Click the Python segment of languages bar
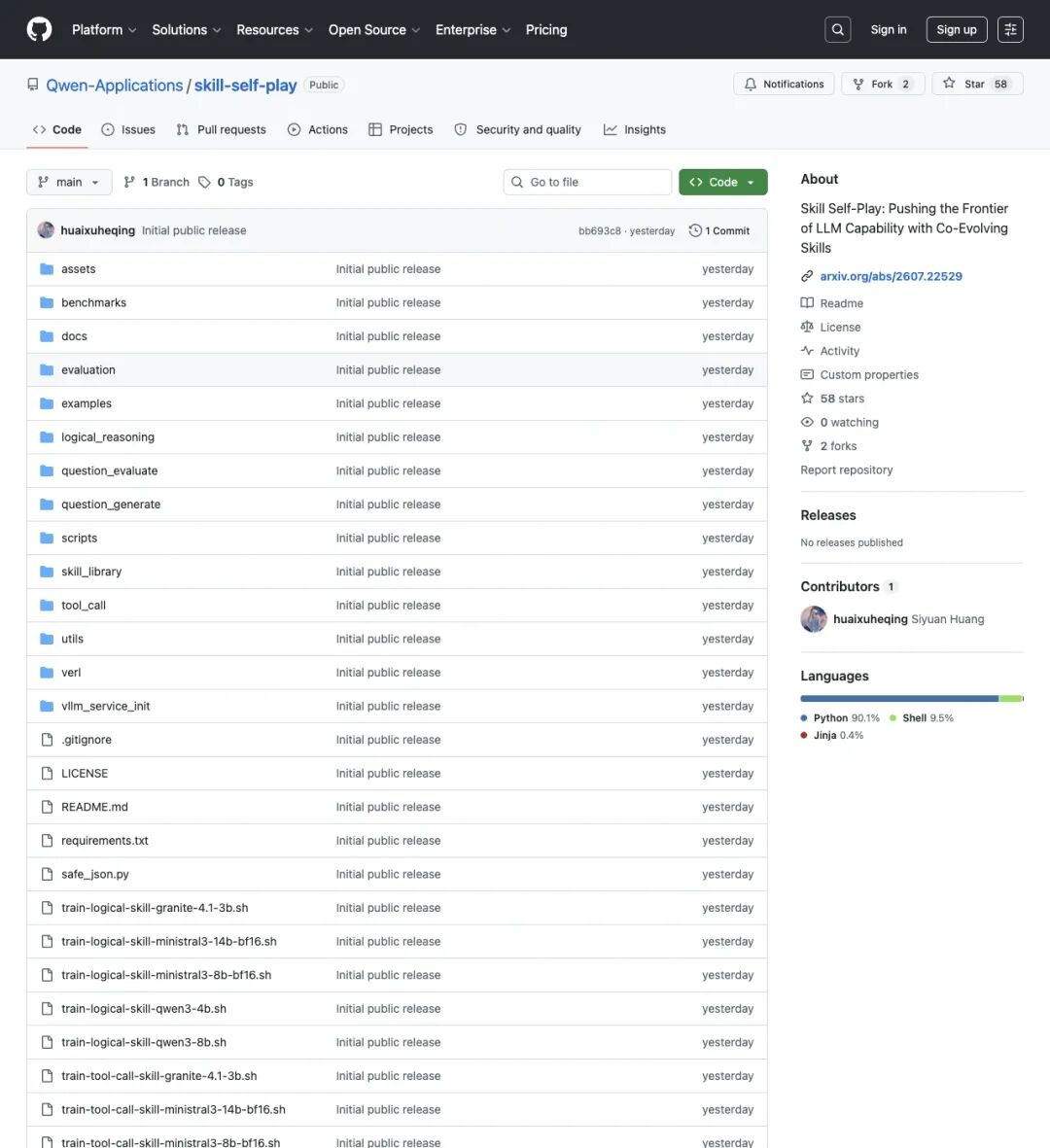Image resolution: width=1050 pixels, height=1148 pixels. 899,699
